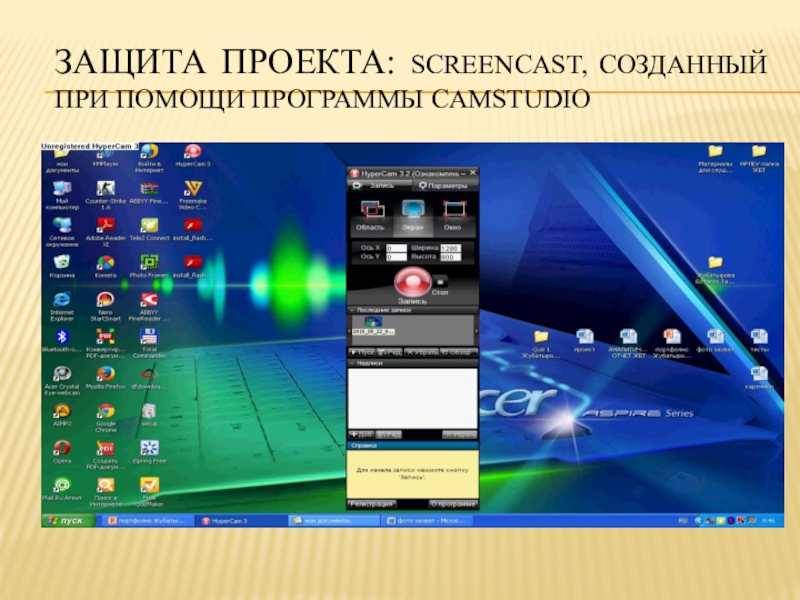Open the Мой компьютер desktop icon
Image resolution: width=800 pixels, height=600 pixels.
point(62,196)
